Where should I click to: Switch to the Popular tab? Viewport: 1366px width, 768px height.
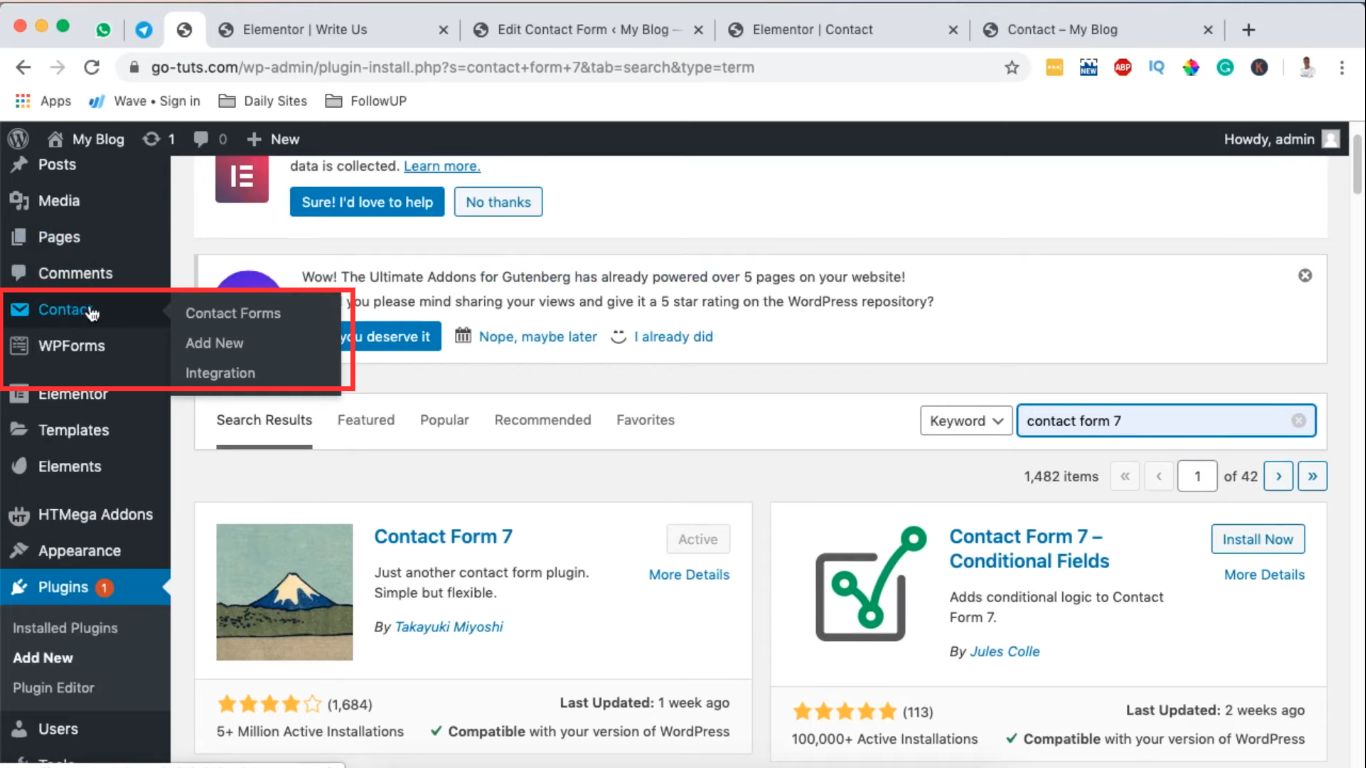tap(445, 420)
